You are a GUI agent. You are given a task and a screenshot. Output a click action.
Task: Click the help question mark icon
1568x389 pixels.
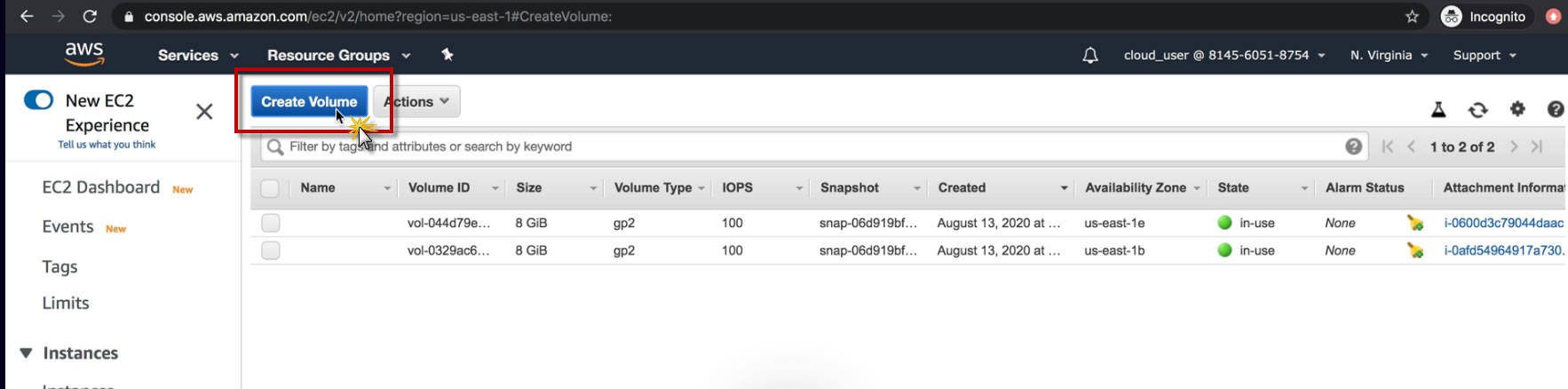tap(1555, 109)
